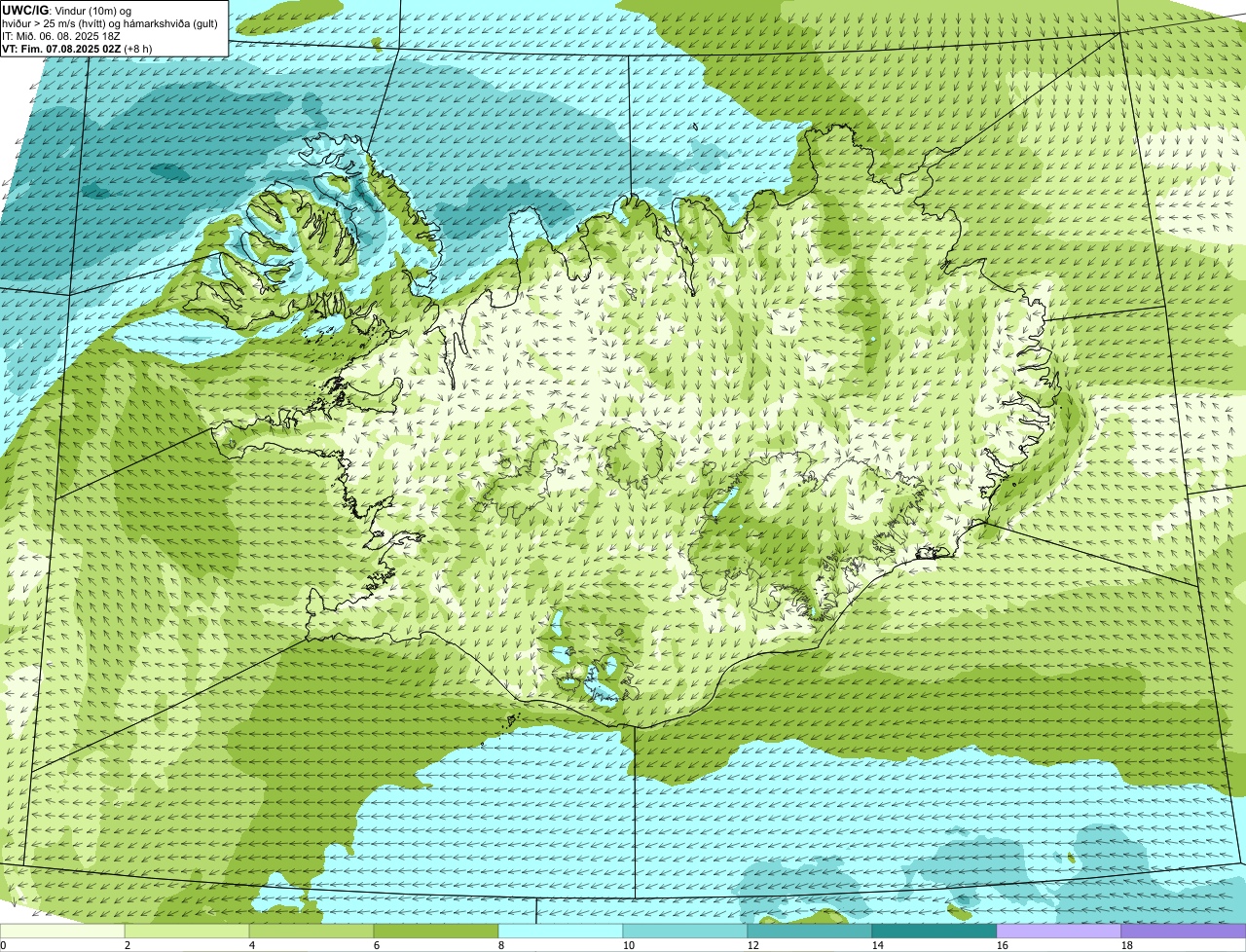The width and height of the screenshot is (1246, 952).
Task: Click the '14' label on the color scale
Action: (x=877, y=945)
